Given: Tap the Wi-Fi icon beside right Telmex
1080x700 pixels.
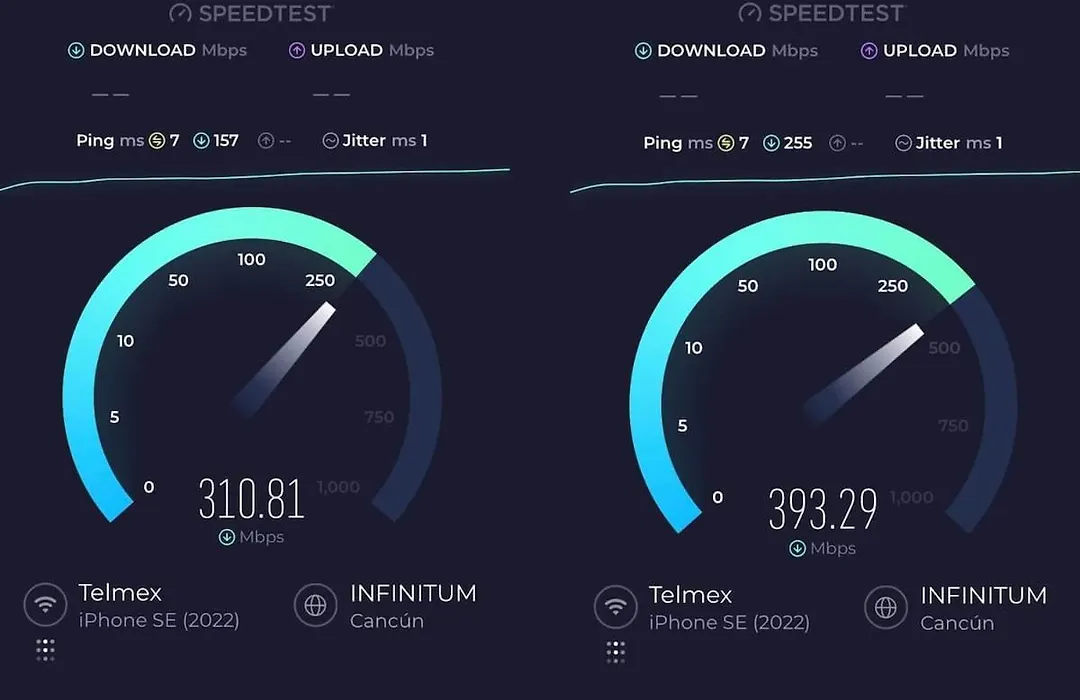Looking at the screenshot, I should [616, 606].
